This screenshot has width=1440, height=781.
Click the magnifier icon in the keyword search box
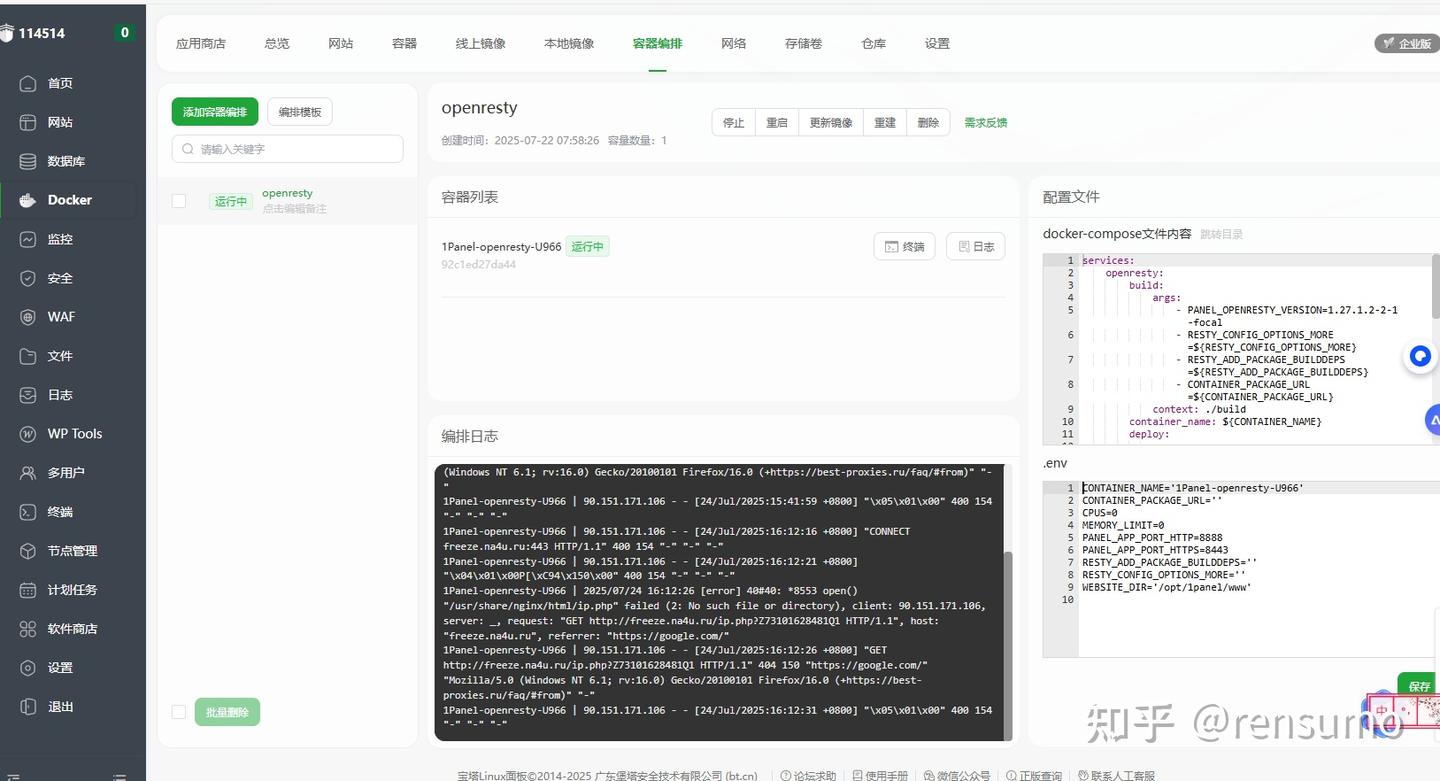click(187, 147)
